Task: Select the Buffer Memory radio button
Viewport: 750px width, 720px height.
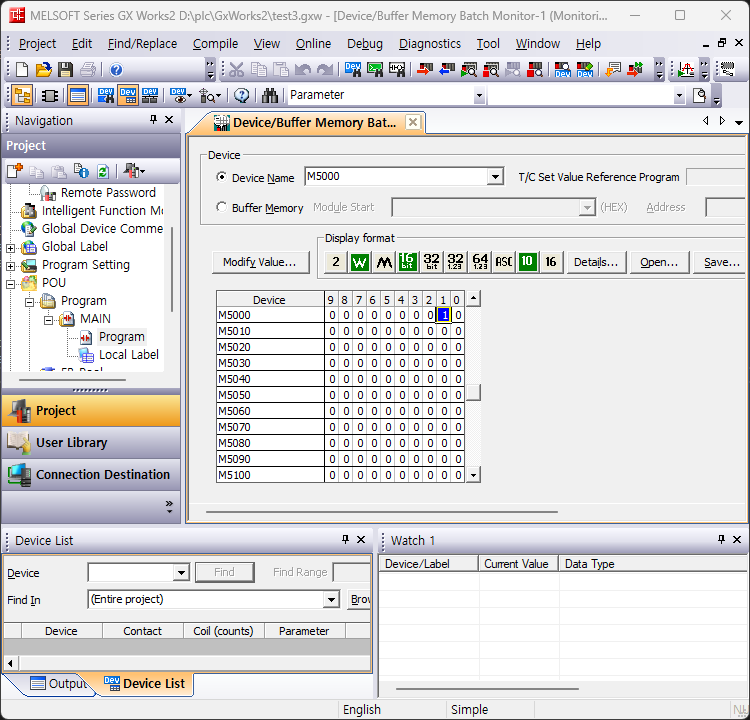Action: pyautogui.click(x=221, y=207)
